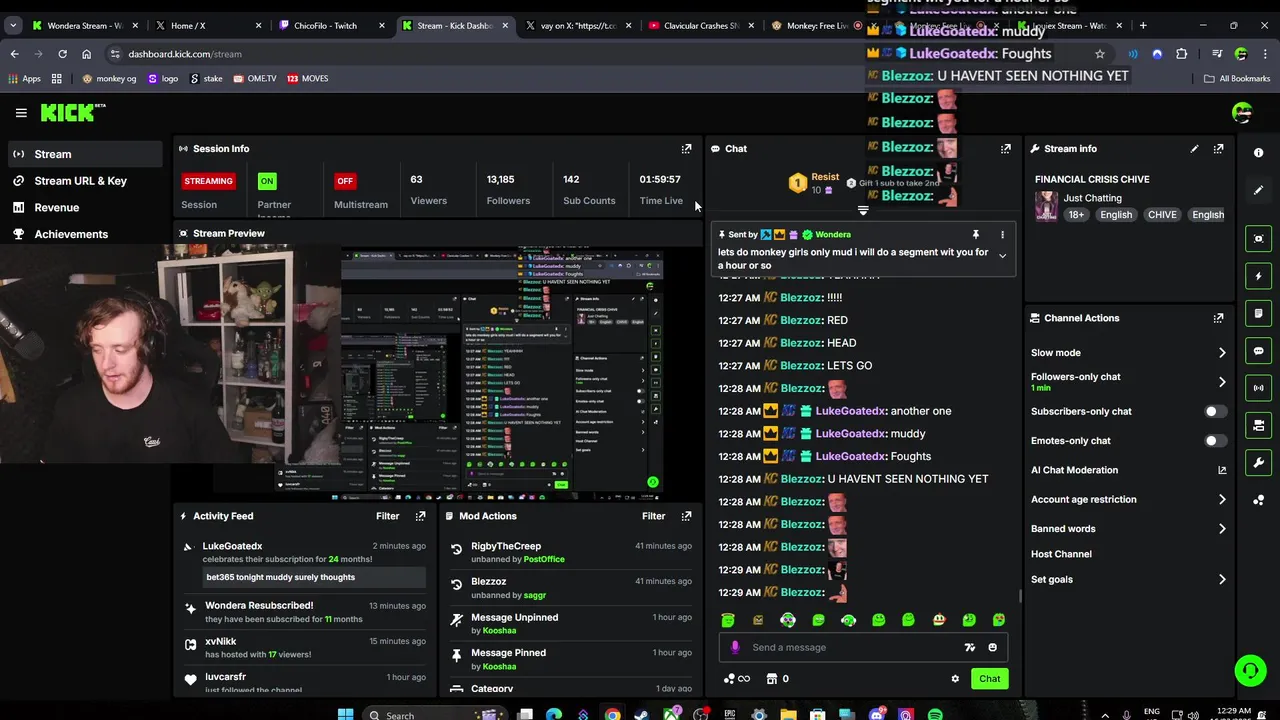Pop out the Session Info panel
This screenshot has width=1280, height=720.
686,149
